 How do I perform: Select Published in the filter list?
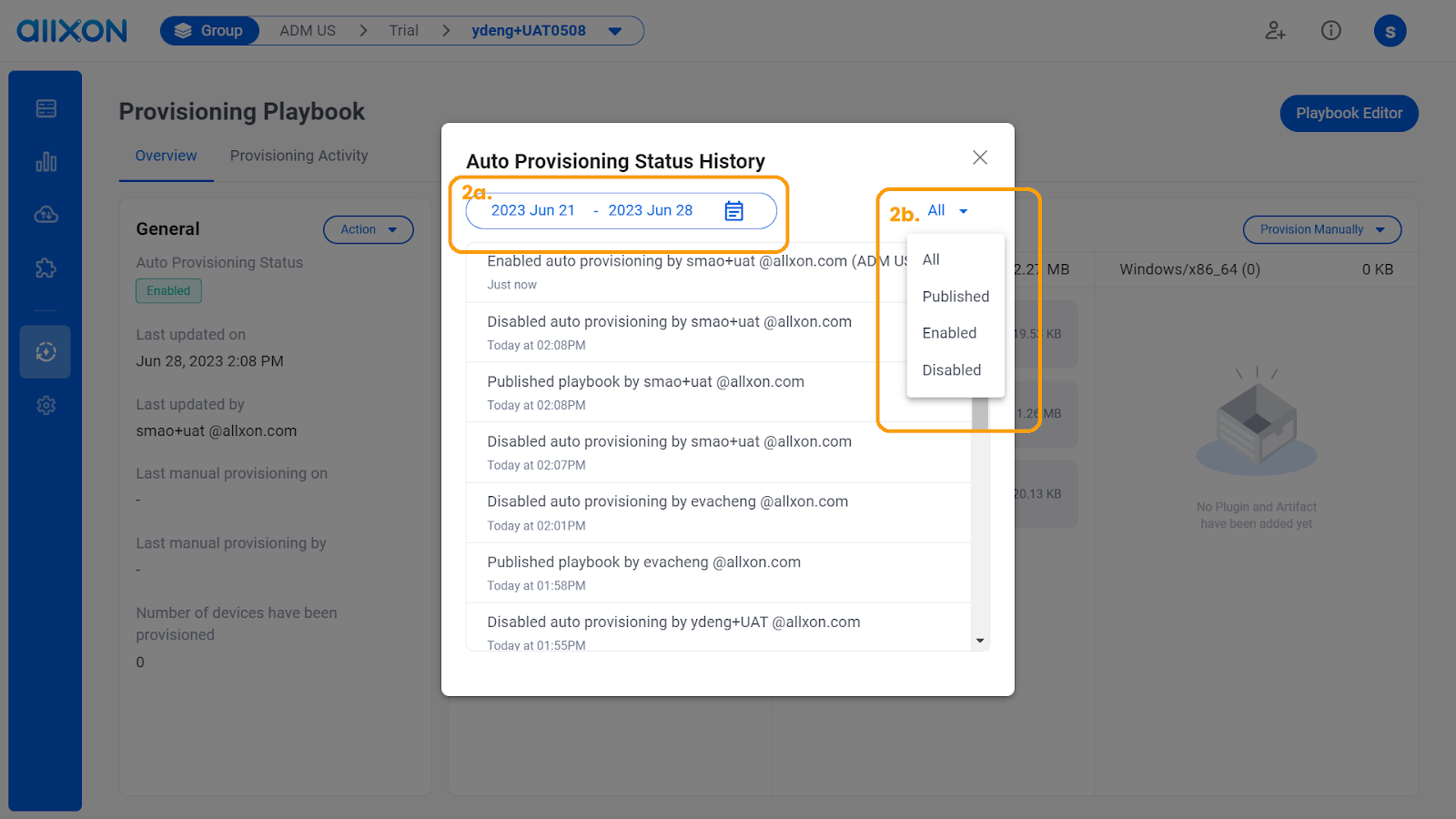click(955, 297)
